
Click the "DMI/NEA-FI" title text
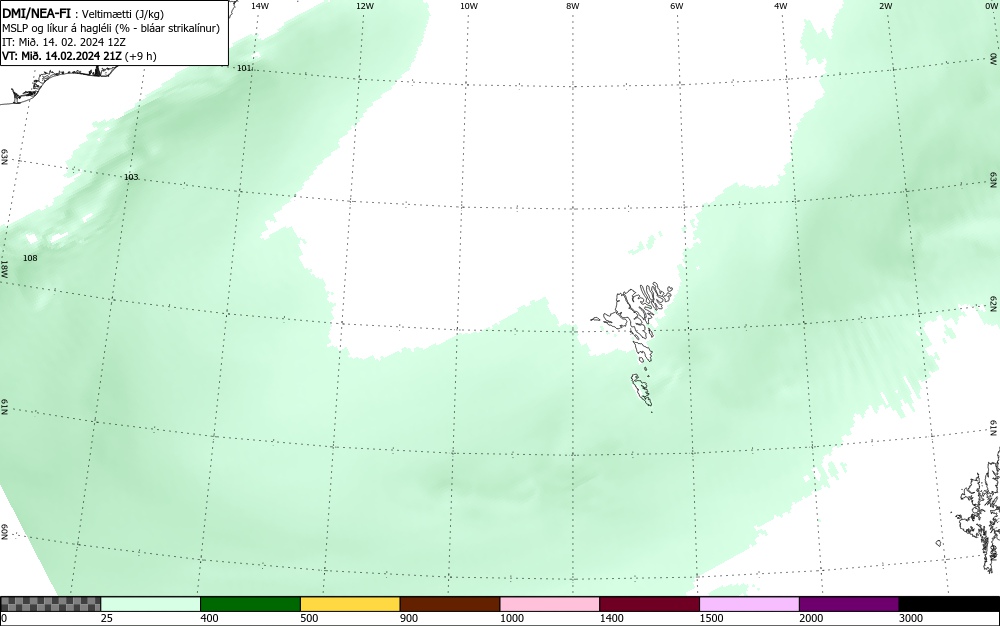(36, 13)
